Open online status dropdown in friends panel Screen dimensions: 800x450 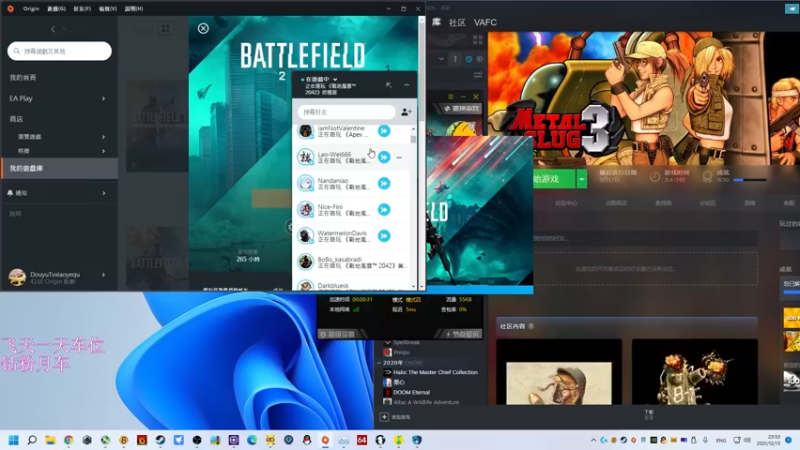(335, 80)
